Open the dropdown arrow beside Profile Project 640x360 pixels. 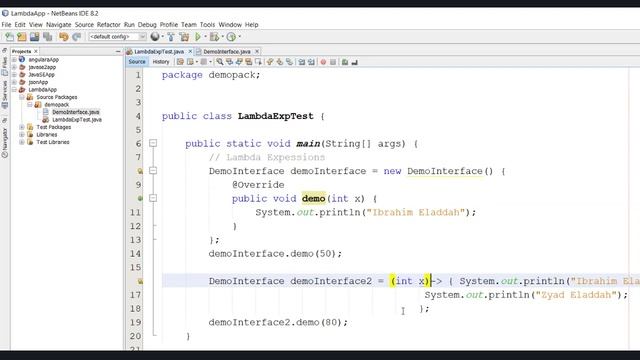(x=239, y=37)
